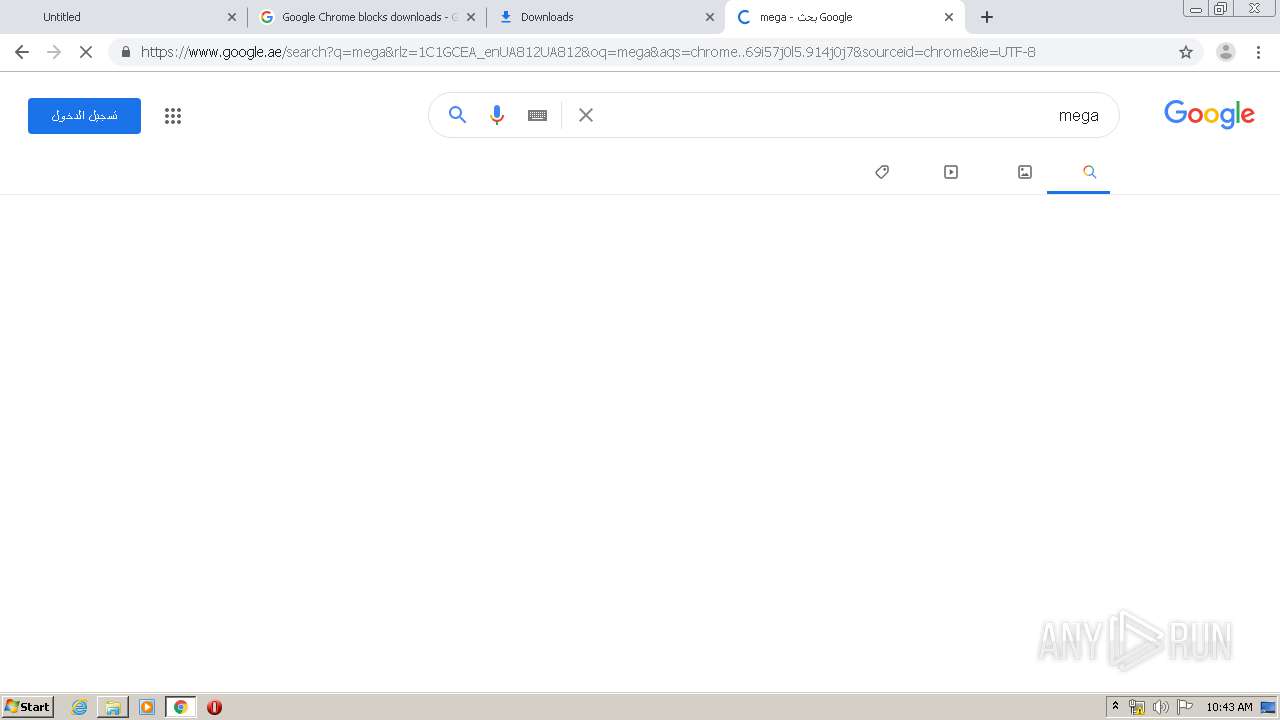Clear the search query with X
1280x720 pixels.
tap(586, 115)
